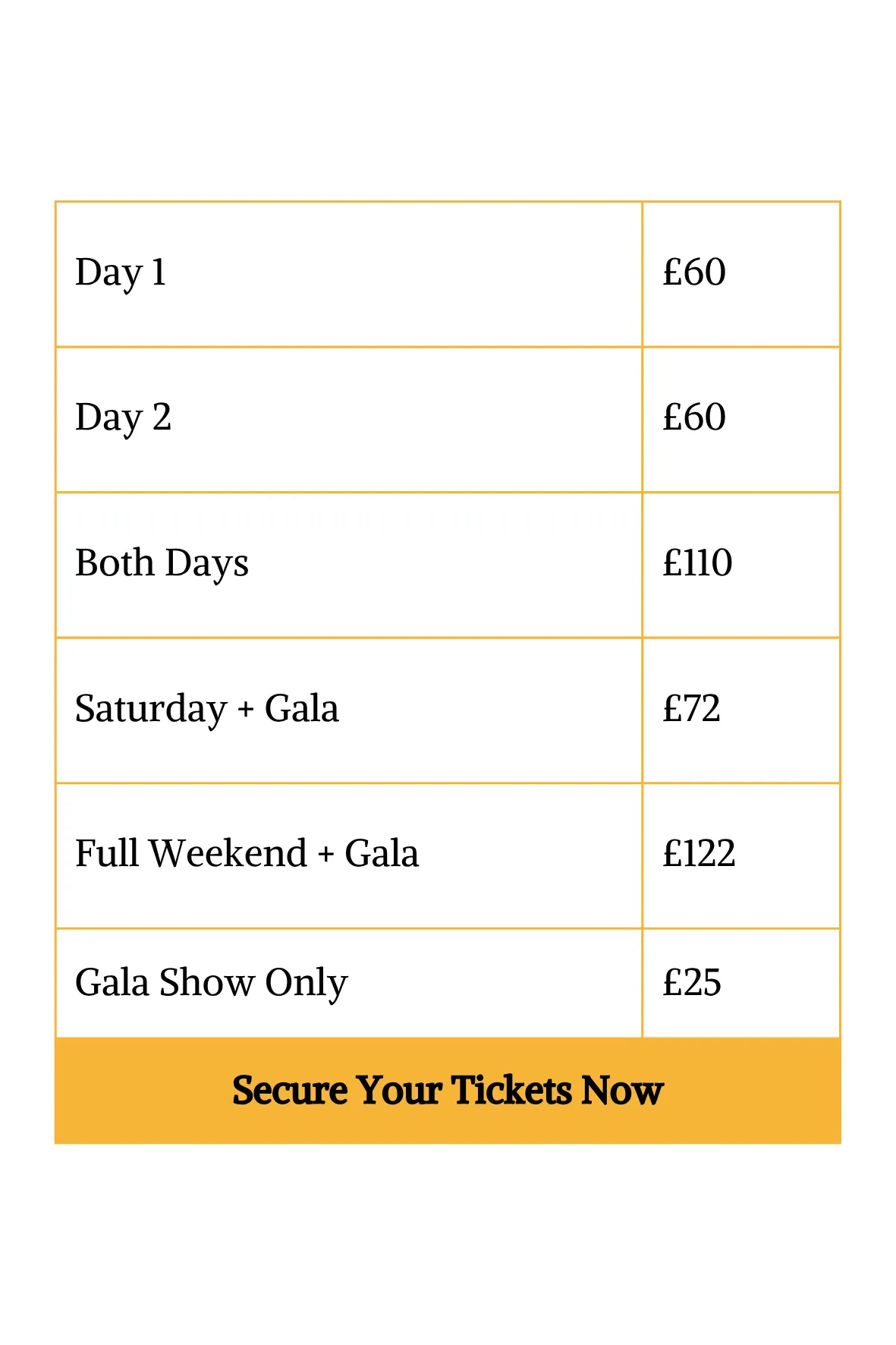Click the £60 price for Day 1
The image size is (896, 1345).
[694, 272]
